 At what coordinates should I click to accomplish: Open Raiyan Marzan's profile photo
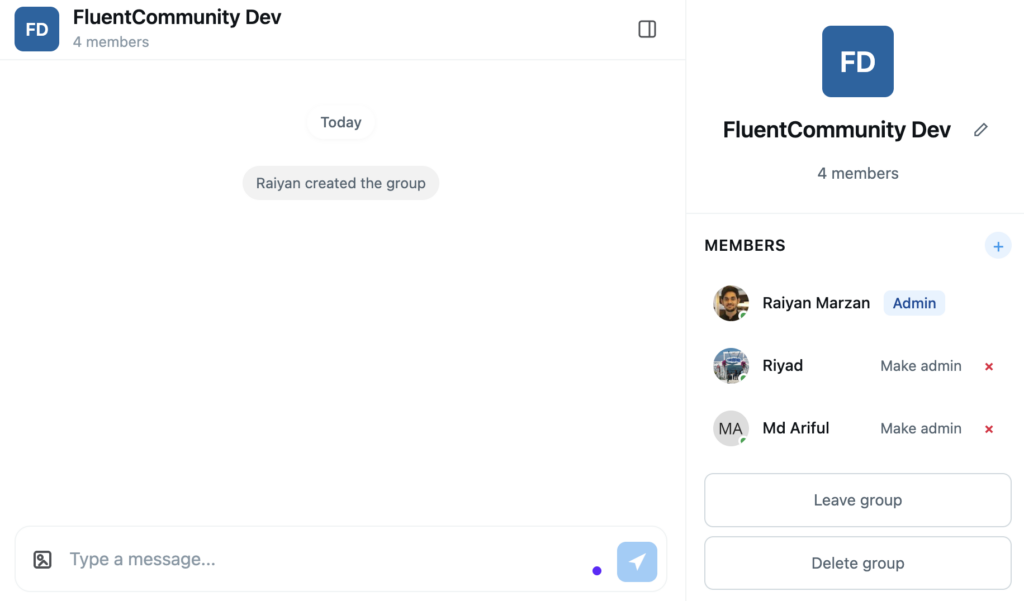[x=730, y=303]
